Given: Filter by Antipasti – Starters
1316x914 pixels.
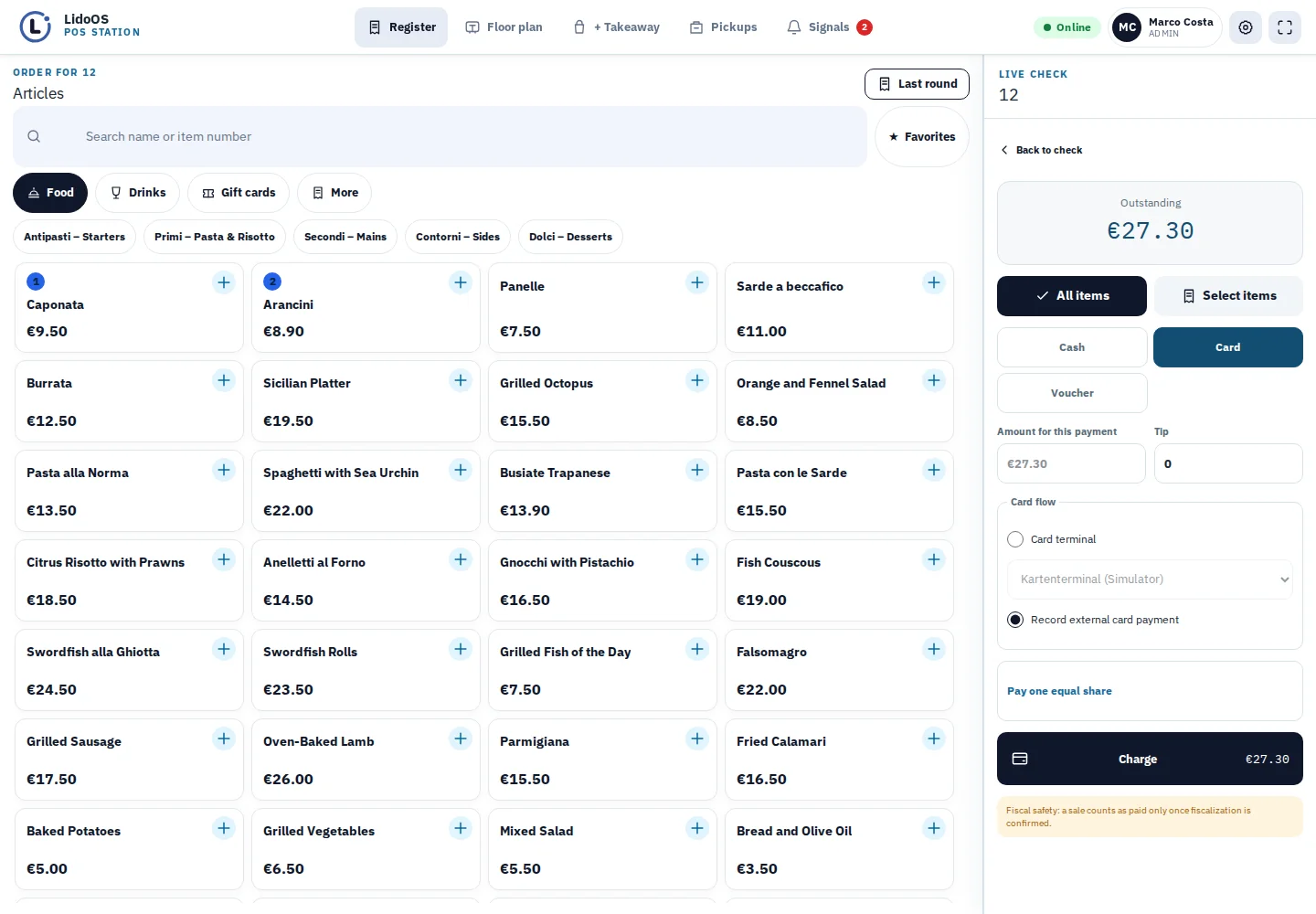Looking at the screenshot, I should (75, 237).
